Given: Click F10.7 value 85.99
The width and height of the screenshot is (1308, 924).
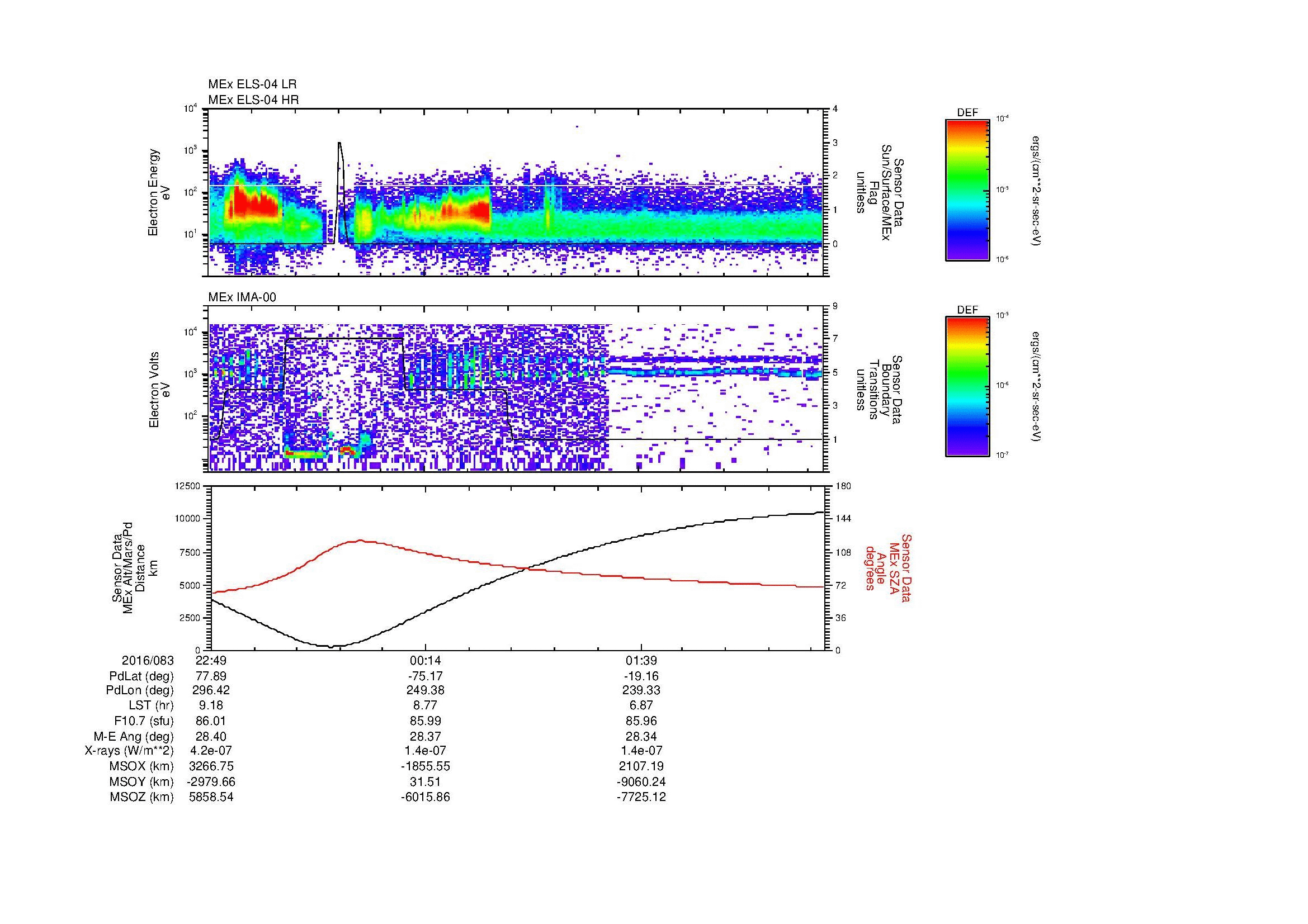Looking at the screenshot, I should (x=425, y=721).
